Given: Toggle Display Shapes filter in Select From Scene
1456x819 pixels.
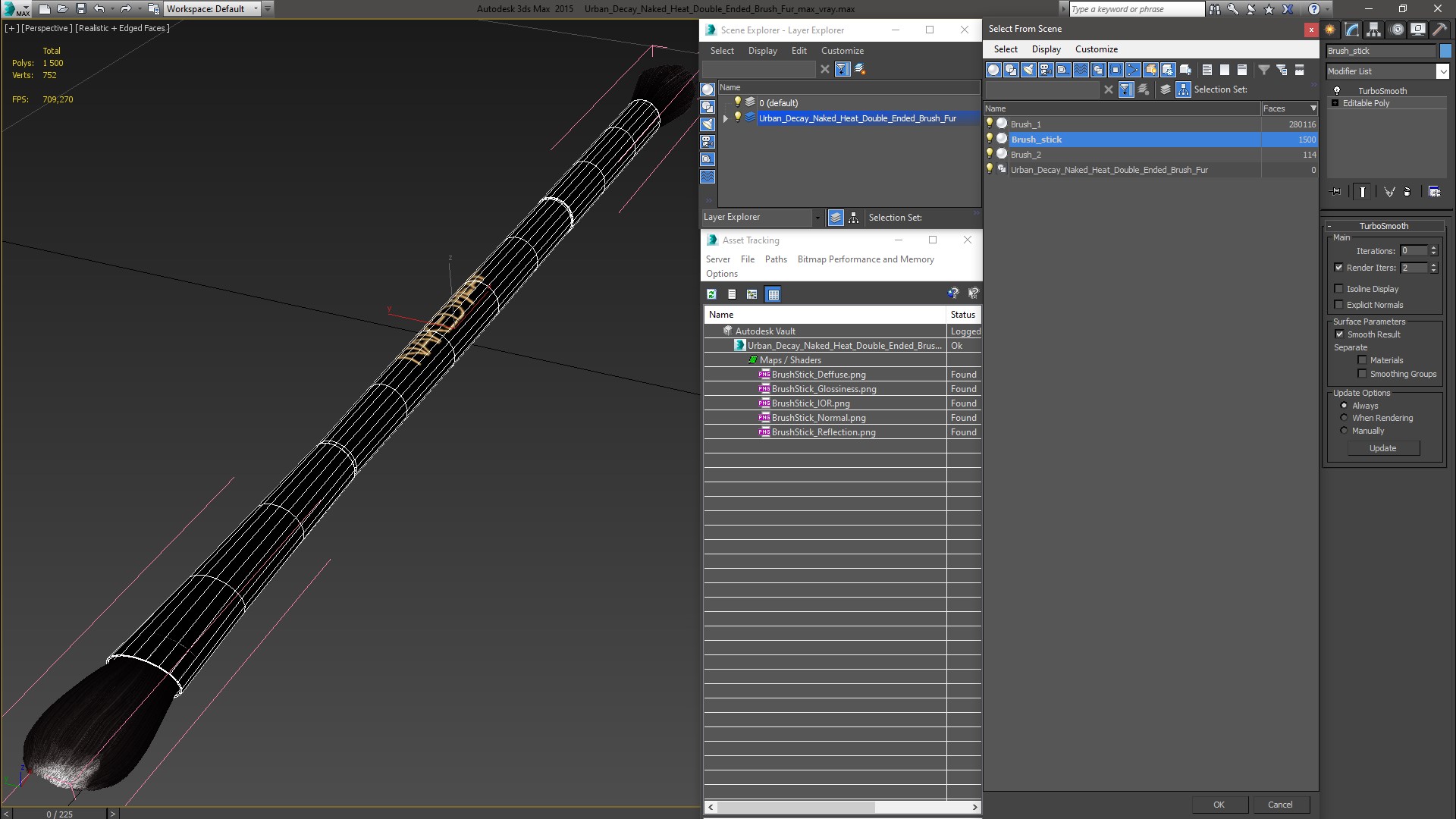Looking at the screenshot, I should 1011,70.
